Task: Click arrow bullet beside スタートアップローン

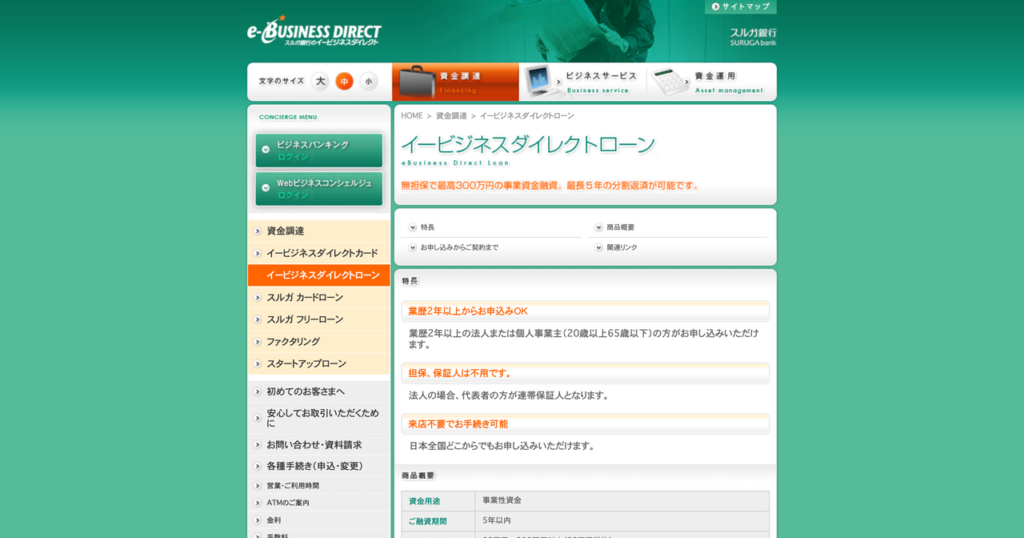Action: (x=257, y=364)
